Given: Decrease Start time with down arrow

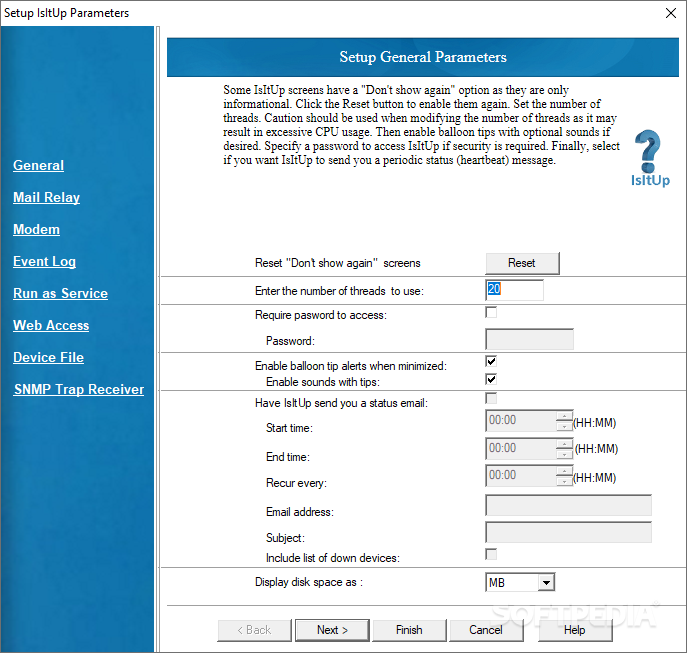Looking at the screenshot, I should tap(564, 426).
